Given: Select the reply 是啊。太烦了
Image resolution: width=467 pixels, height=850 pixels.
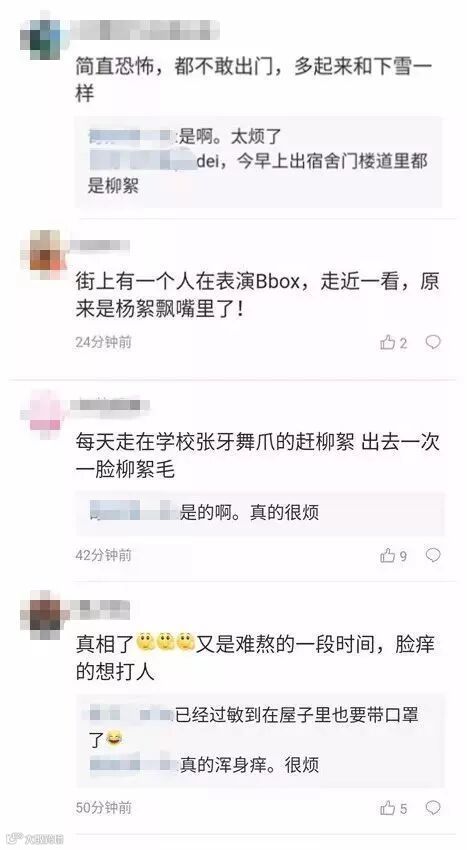Looking at the screenshot, I should coord(185,137).
